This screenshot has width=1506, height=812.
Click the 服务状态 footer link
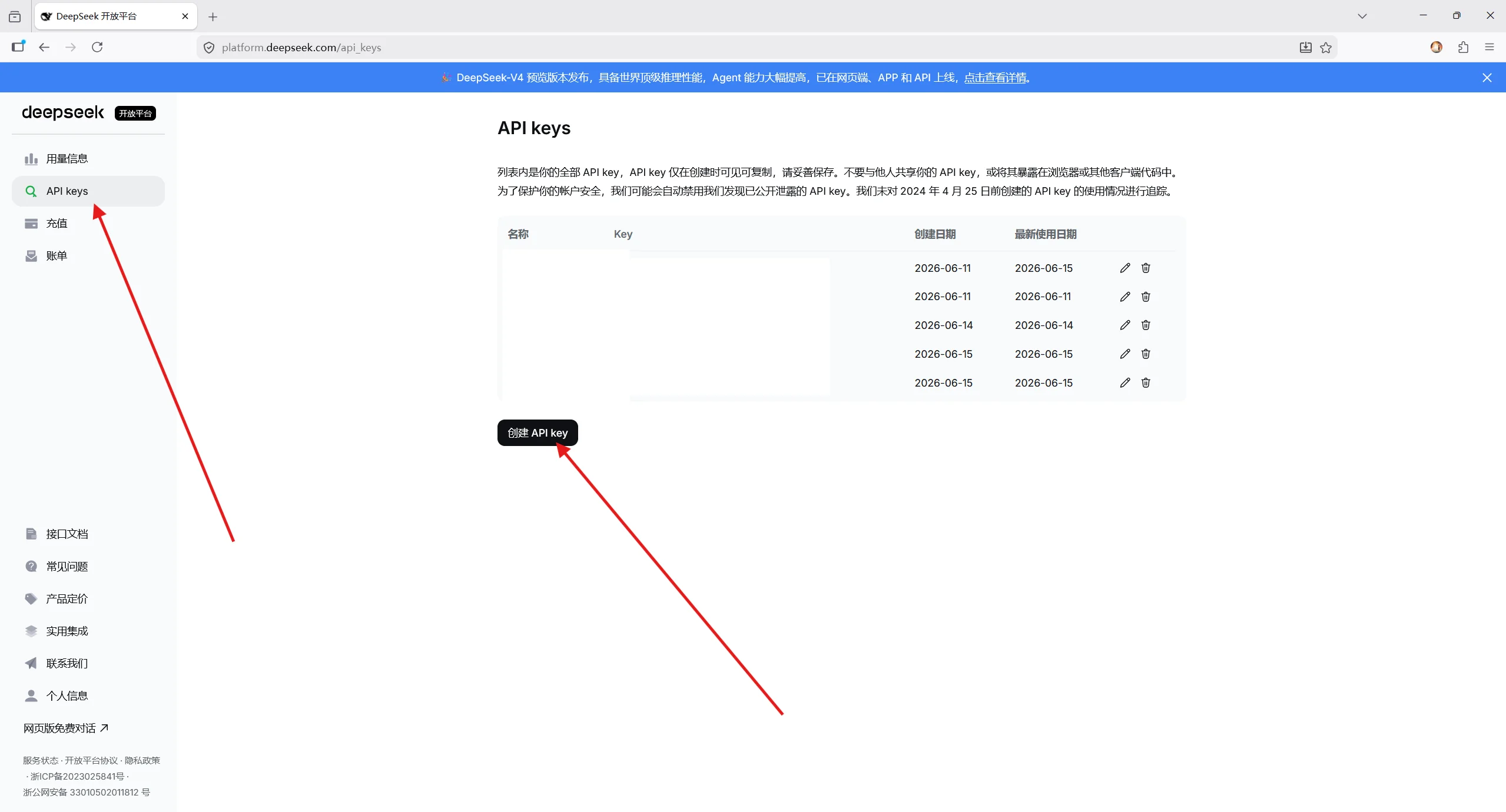pyautogui.click(x=41, y=760)
